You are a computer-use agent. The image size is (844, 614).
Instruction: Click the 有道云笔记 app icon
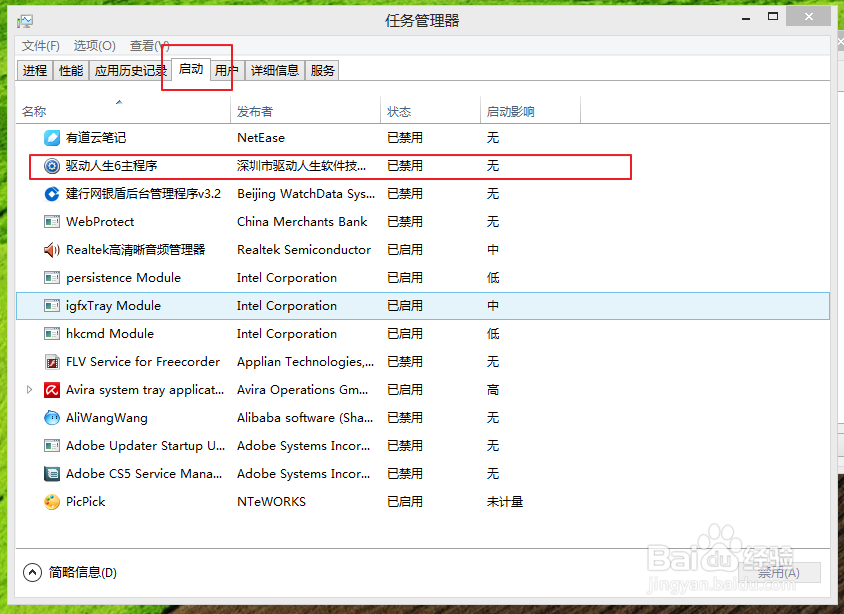52,138
